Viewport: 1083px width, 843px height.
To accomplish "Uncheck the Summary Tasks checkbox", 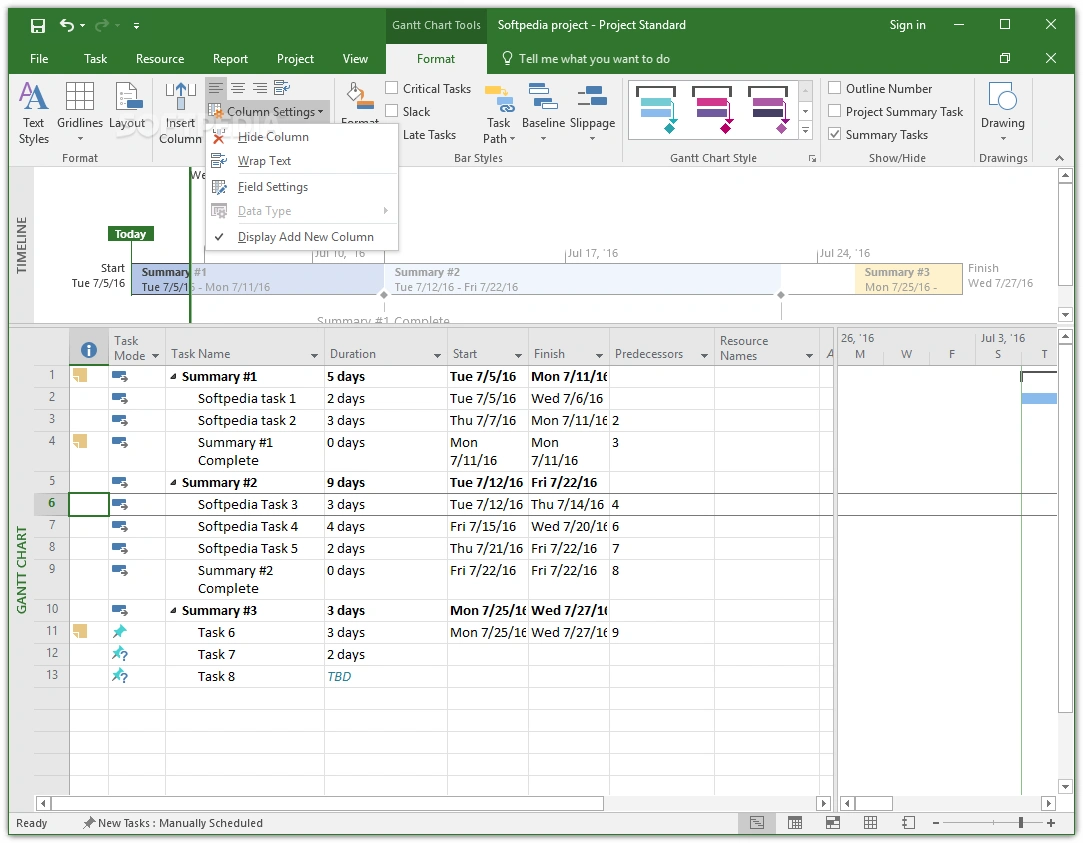I will click(x=835, y=135).
